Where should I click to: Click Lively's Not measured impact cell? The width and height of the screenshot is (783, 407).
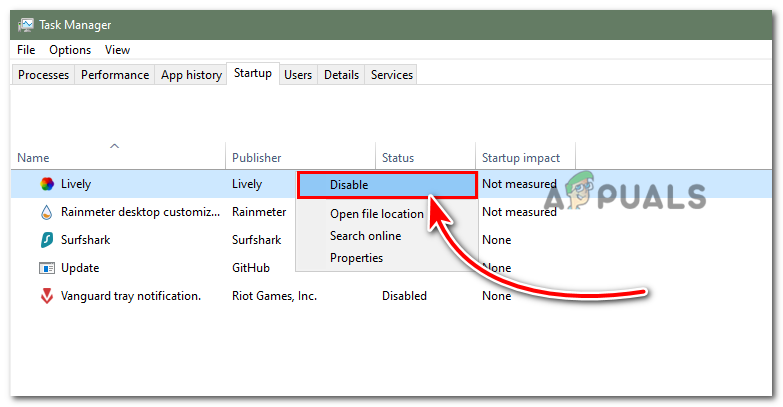pos(519,184)
